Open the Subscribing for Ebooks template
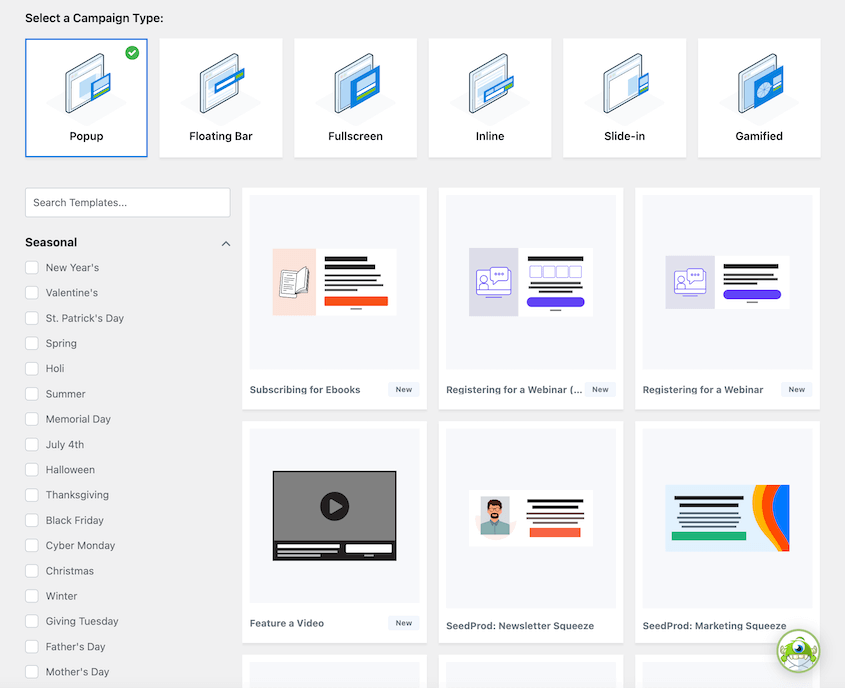The height and width of the screenshot is (688, 845). click(x=334, y=290)
